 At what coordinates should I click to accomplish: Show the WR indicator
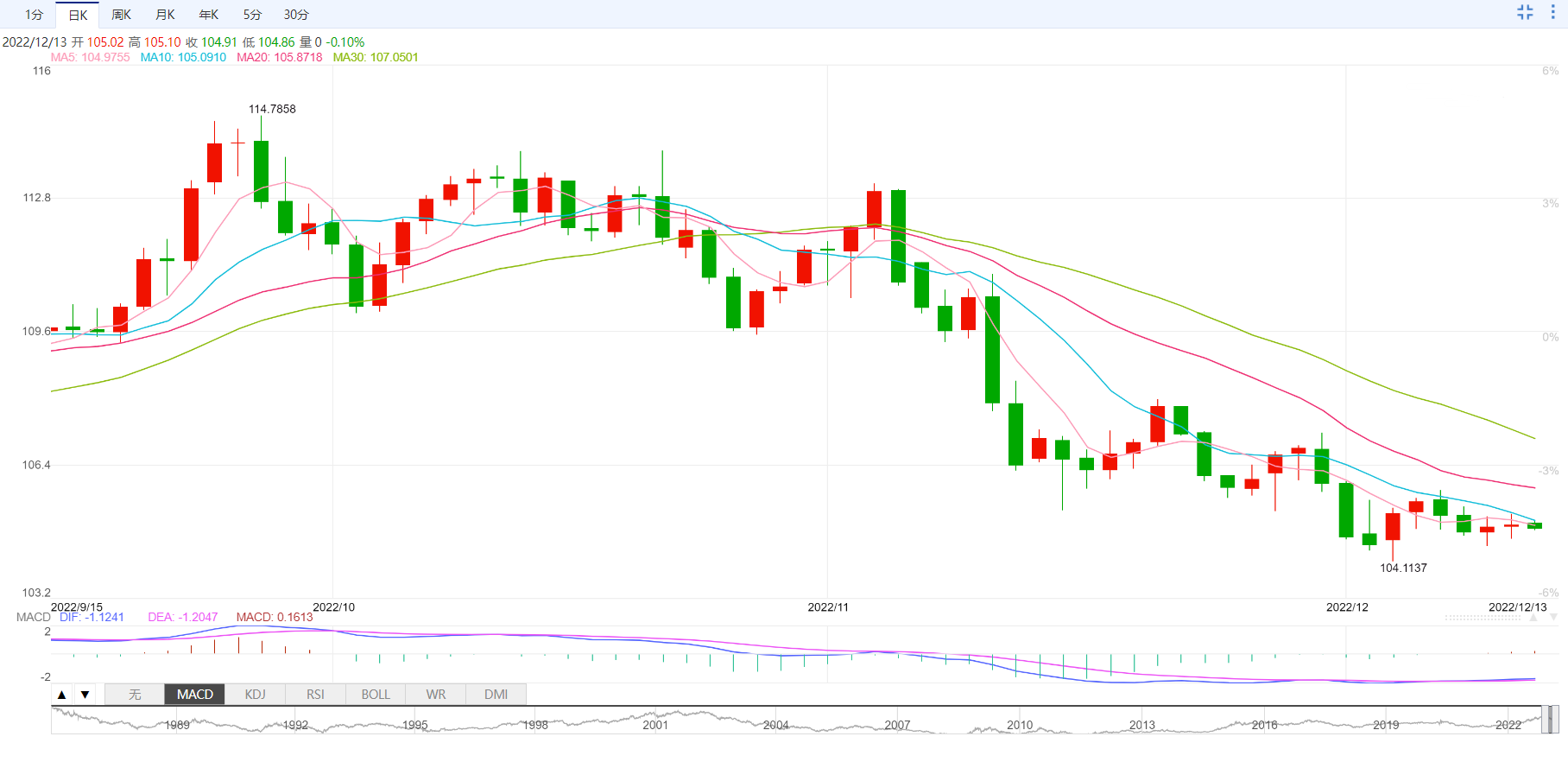tap(436, 695)
